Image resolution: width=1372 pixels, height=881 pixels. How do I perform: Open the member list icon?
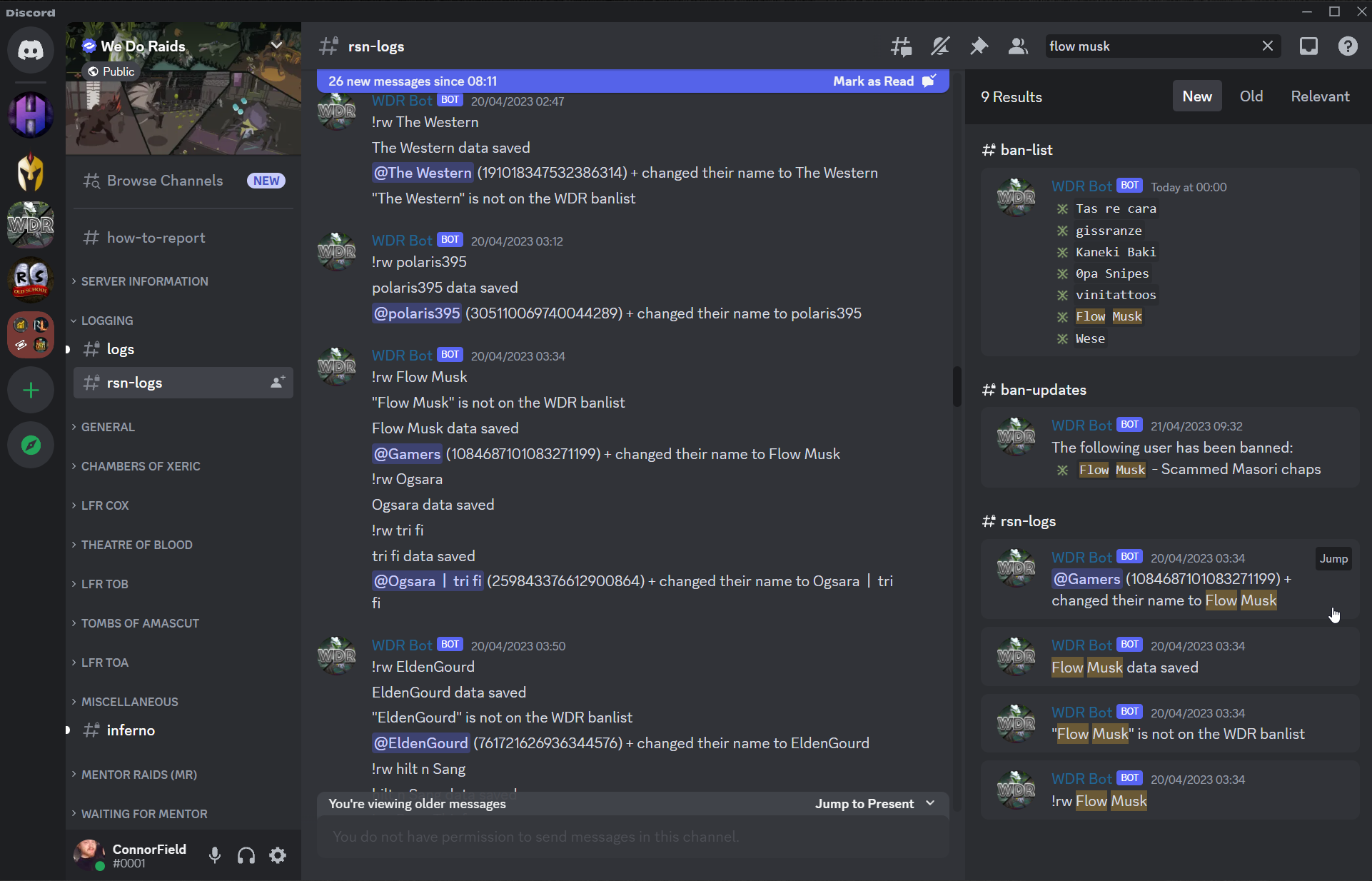[x=1019, y=46]
